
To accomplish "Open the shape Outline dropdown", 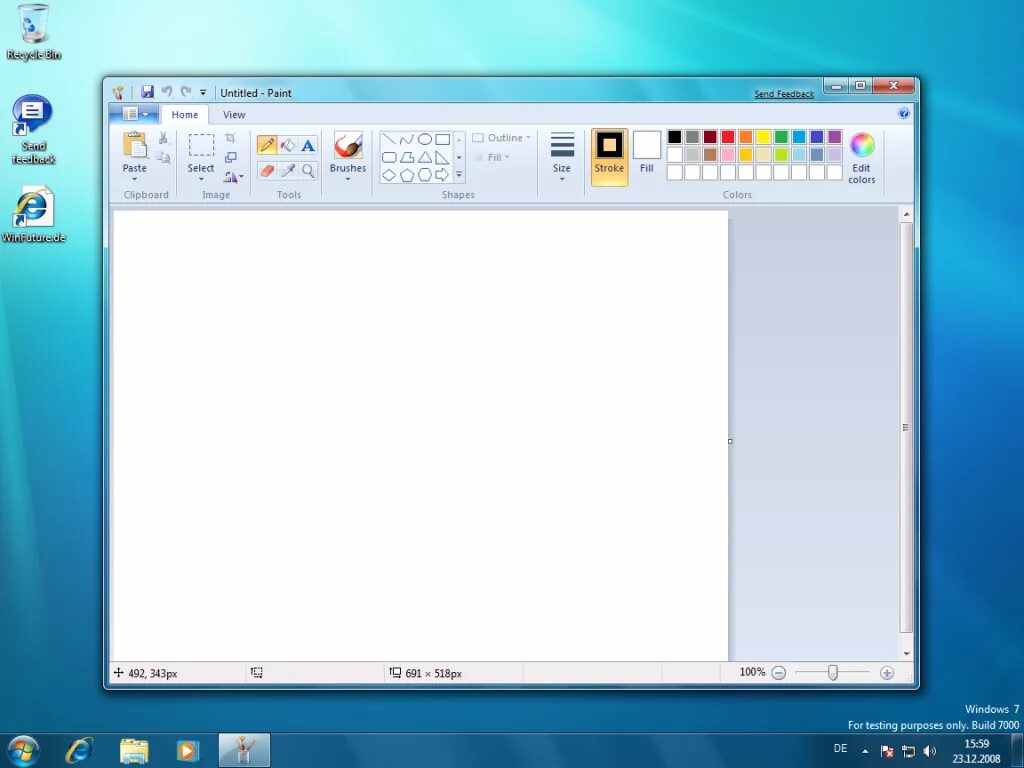I will 502,138.
